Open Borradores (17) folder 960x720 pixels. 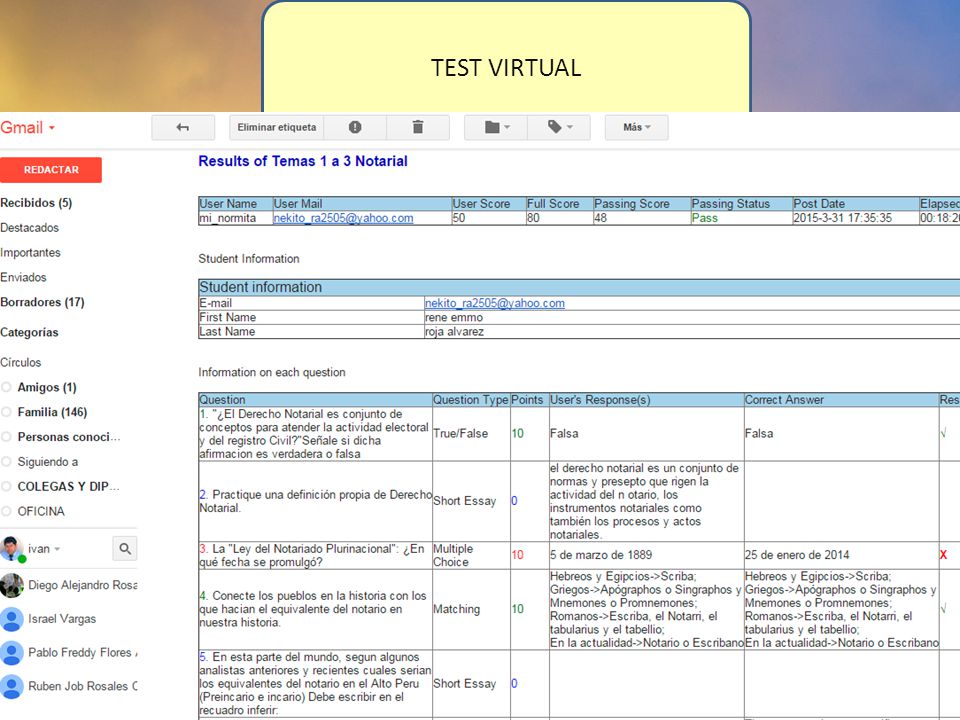click(42, 302)
